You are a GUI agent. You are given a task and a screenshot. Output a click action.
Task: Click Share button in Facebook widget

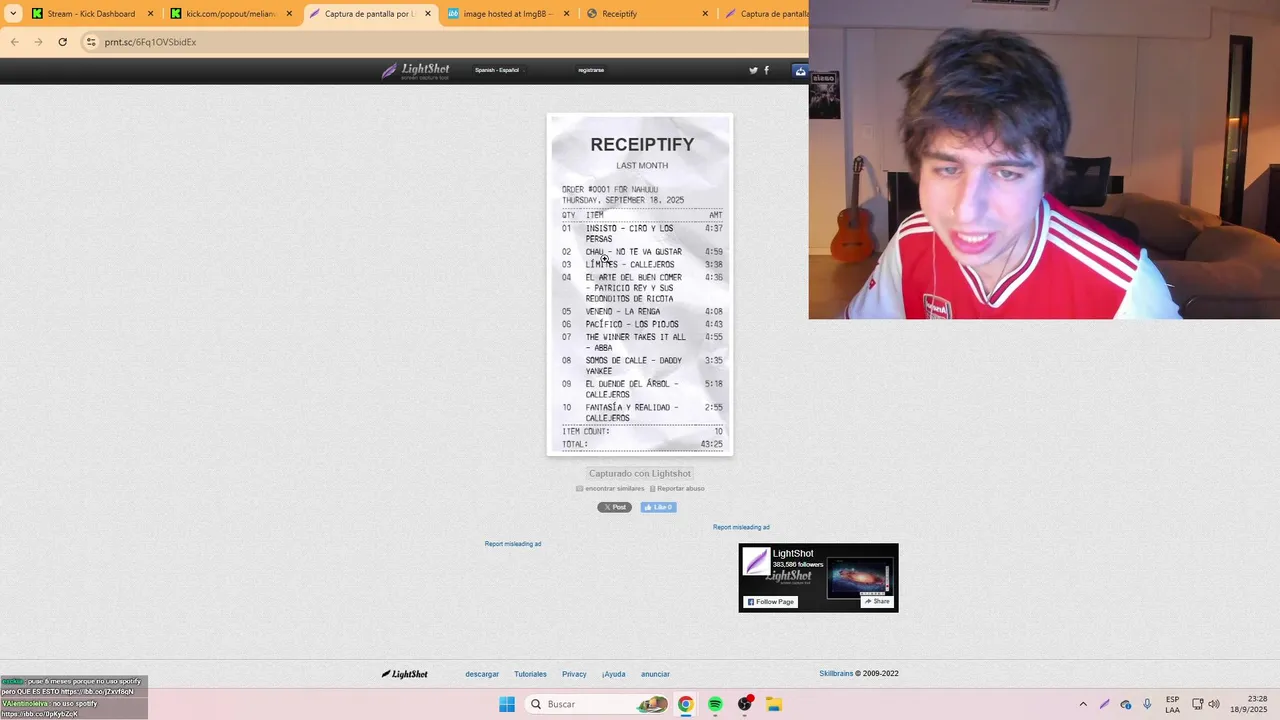pyautogui.click(x=876, y=602)
